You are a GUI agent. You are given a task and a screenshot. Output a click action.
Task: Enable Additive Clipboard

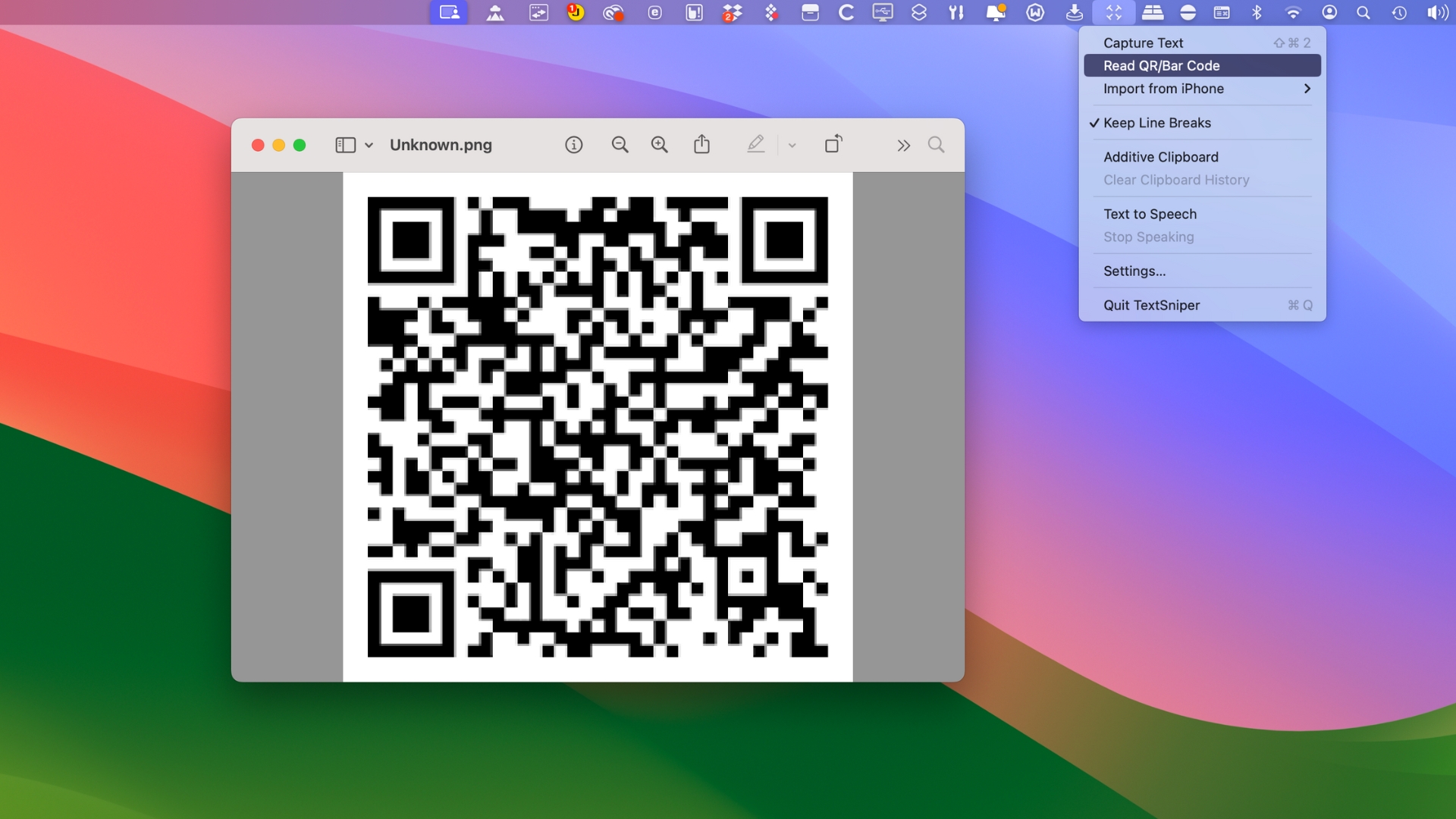point(1202,157)
